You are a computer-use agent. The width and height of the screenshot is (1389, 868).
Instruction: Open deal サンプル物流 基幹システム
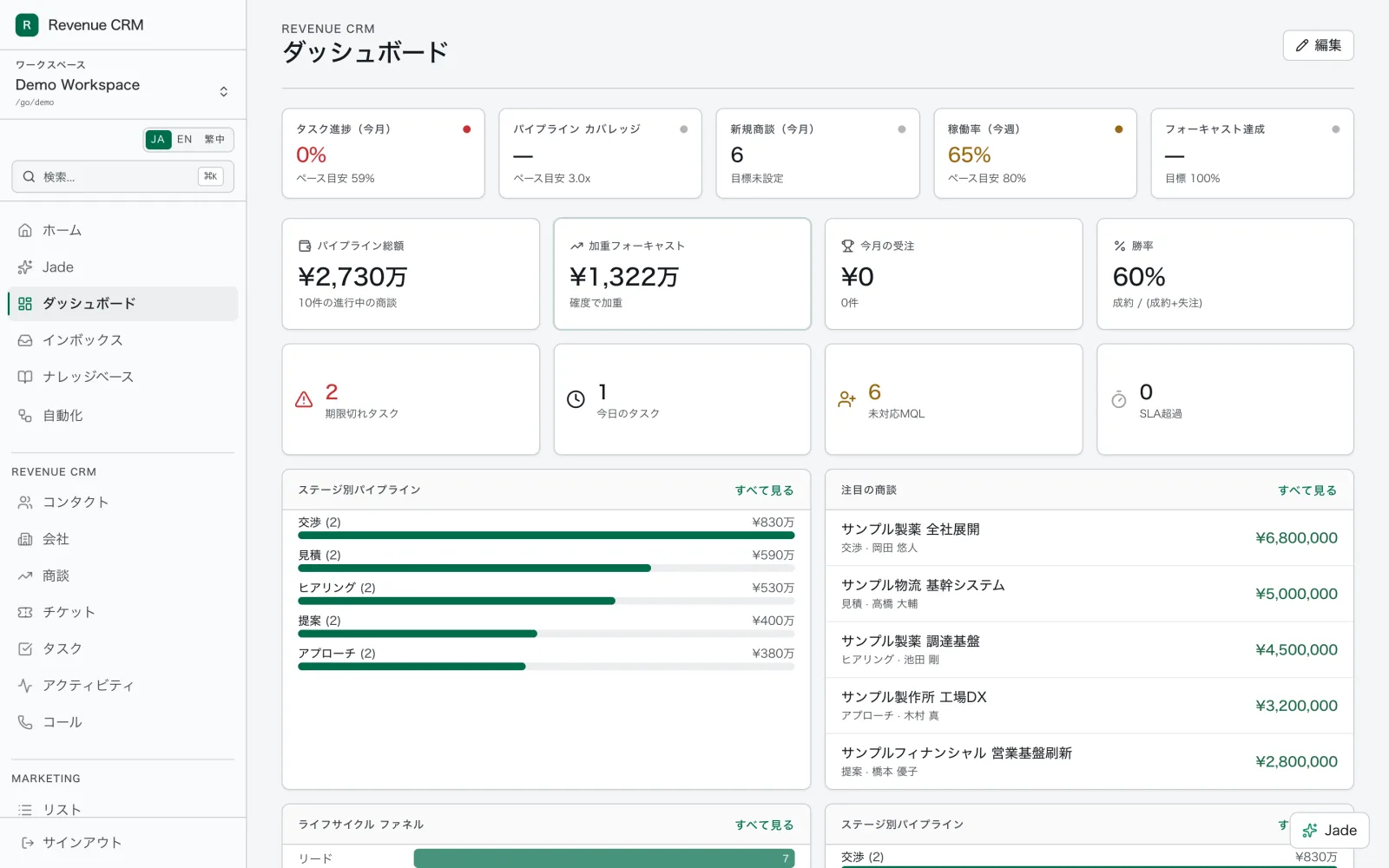click(1089, 594)
